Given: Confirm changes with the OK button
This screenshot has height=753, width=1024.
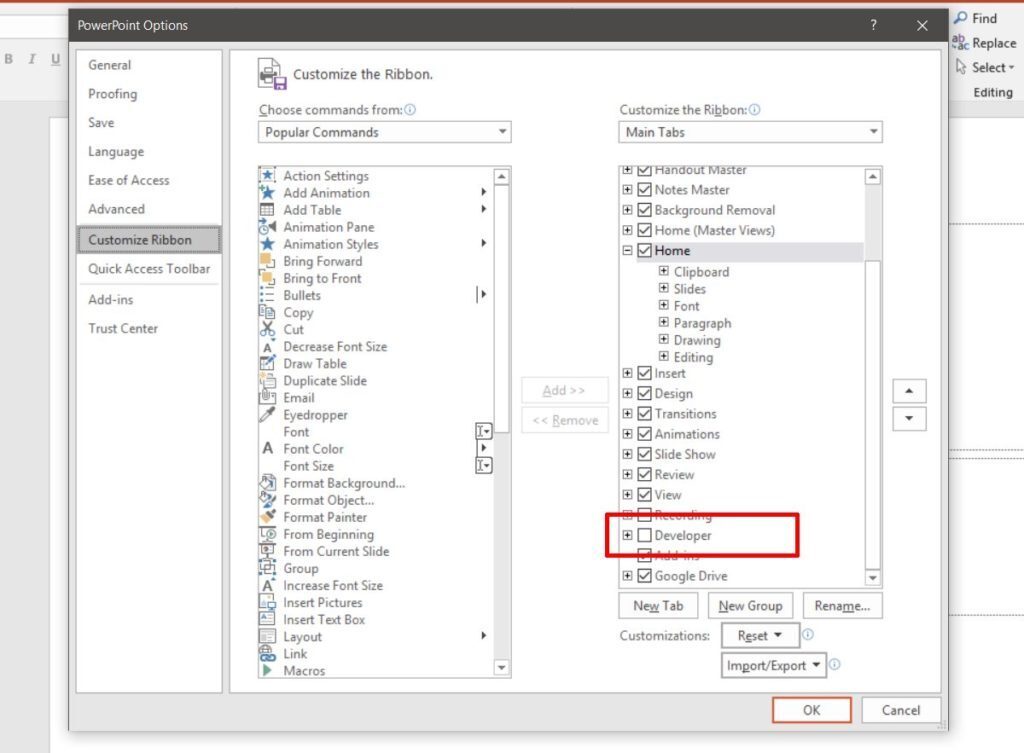Looking at the screenshot, I should click(x=811, y=710).
